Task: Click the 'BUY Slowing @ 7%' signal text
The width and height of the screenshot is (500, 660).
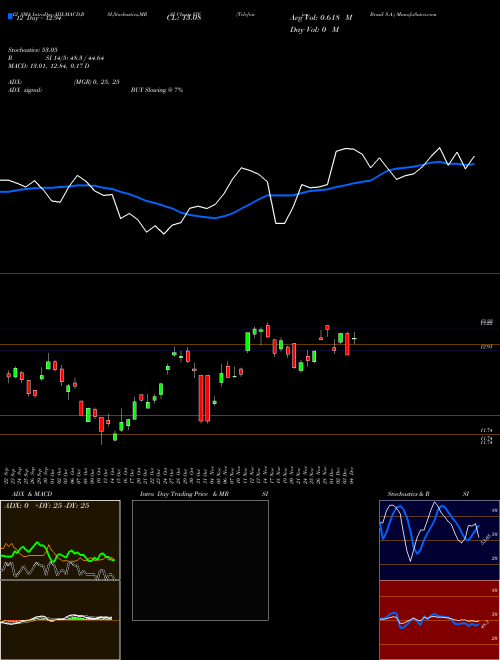Action: (157, 90)
